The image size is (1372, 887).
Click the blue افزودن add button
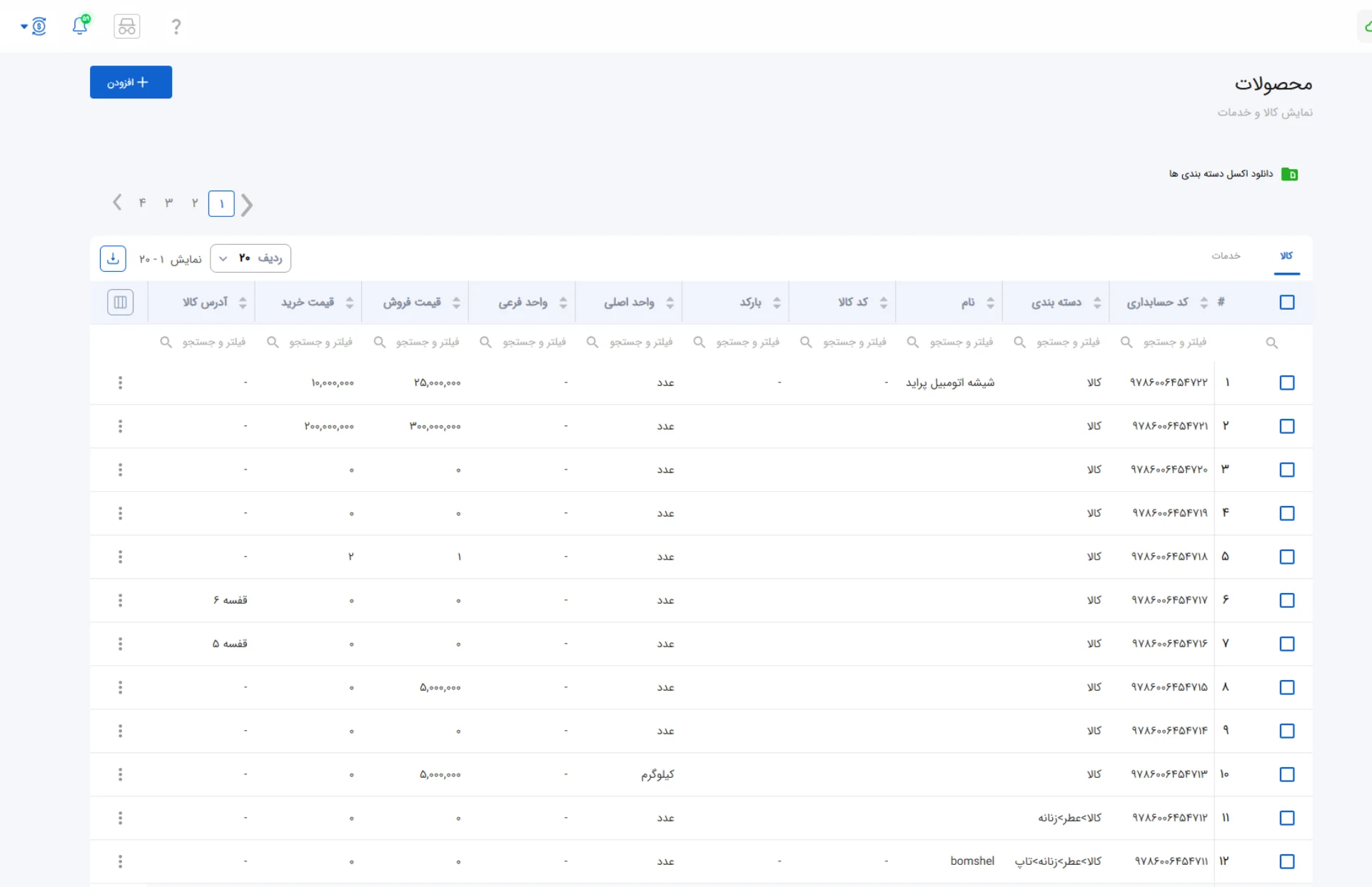pos(131,82)
